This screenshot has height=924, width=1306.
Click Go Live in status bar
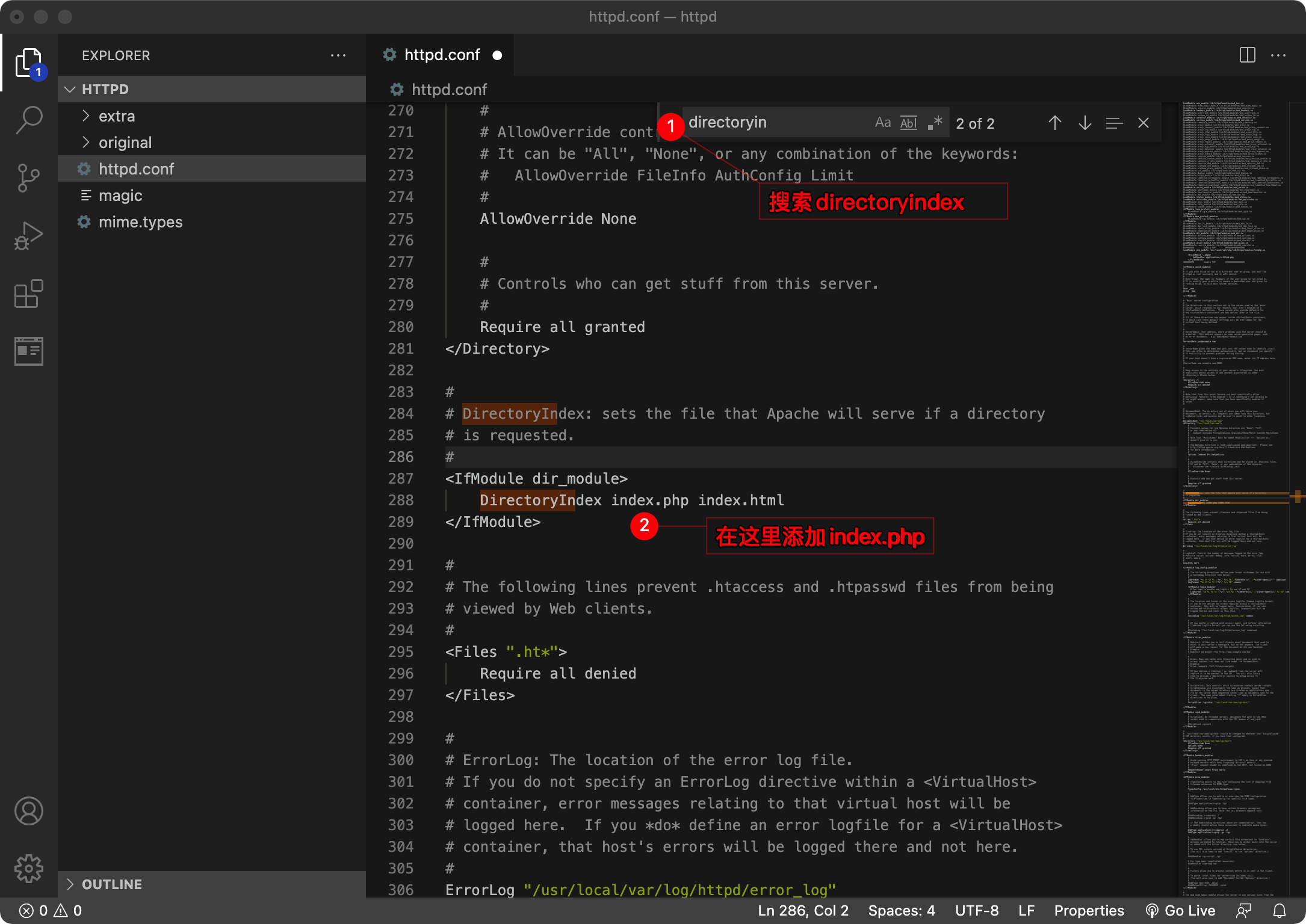[1181, 911]
